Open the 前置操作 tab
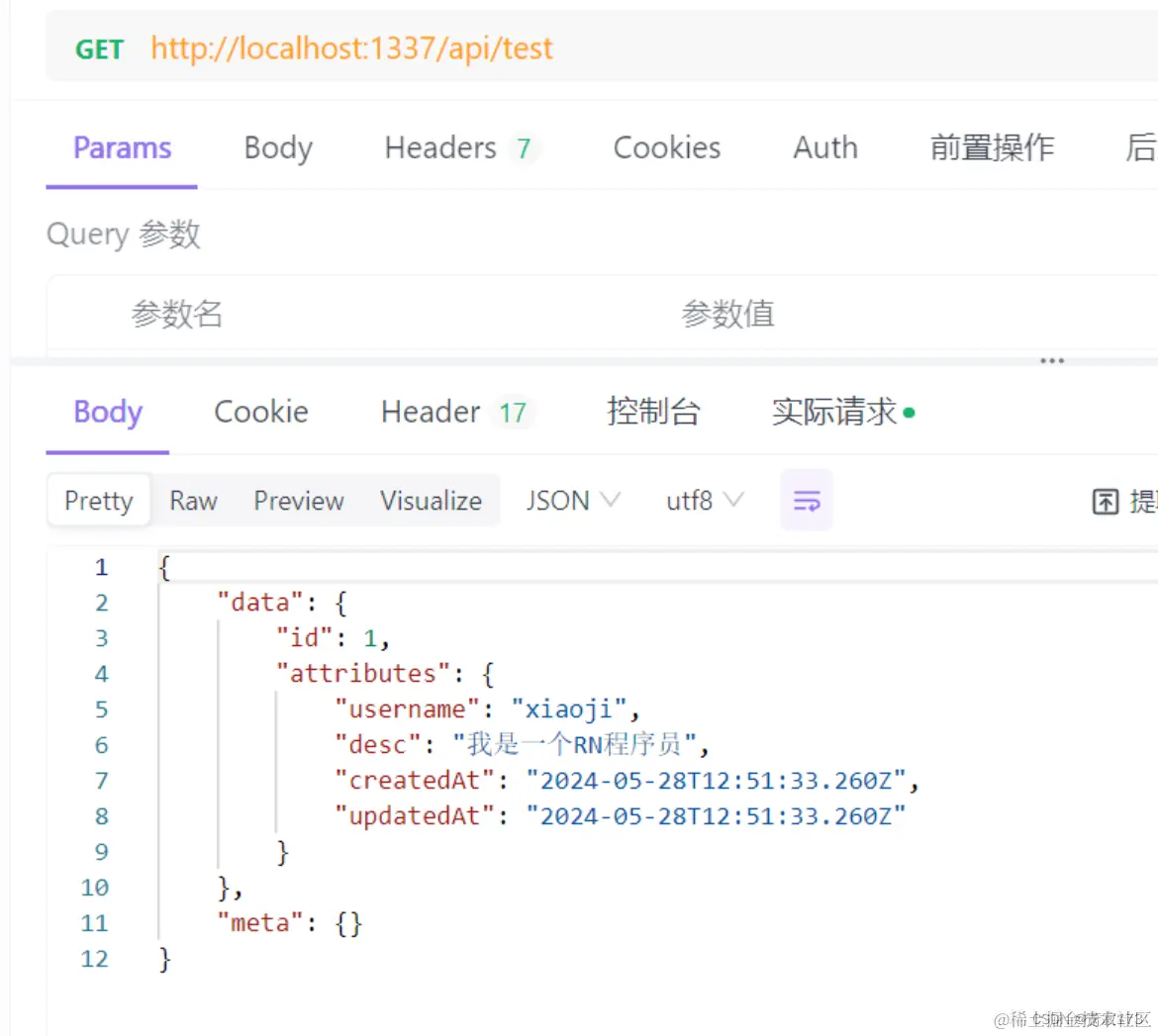The width and height of the screenshot is (1158, 1036). pos(991,147)
